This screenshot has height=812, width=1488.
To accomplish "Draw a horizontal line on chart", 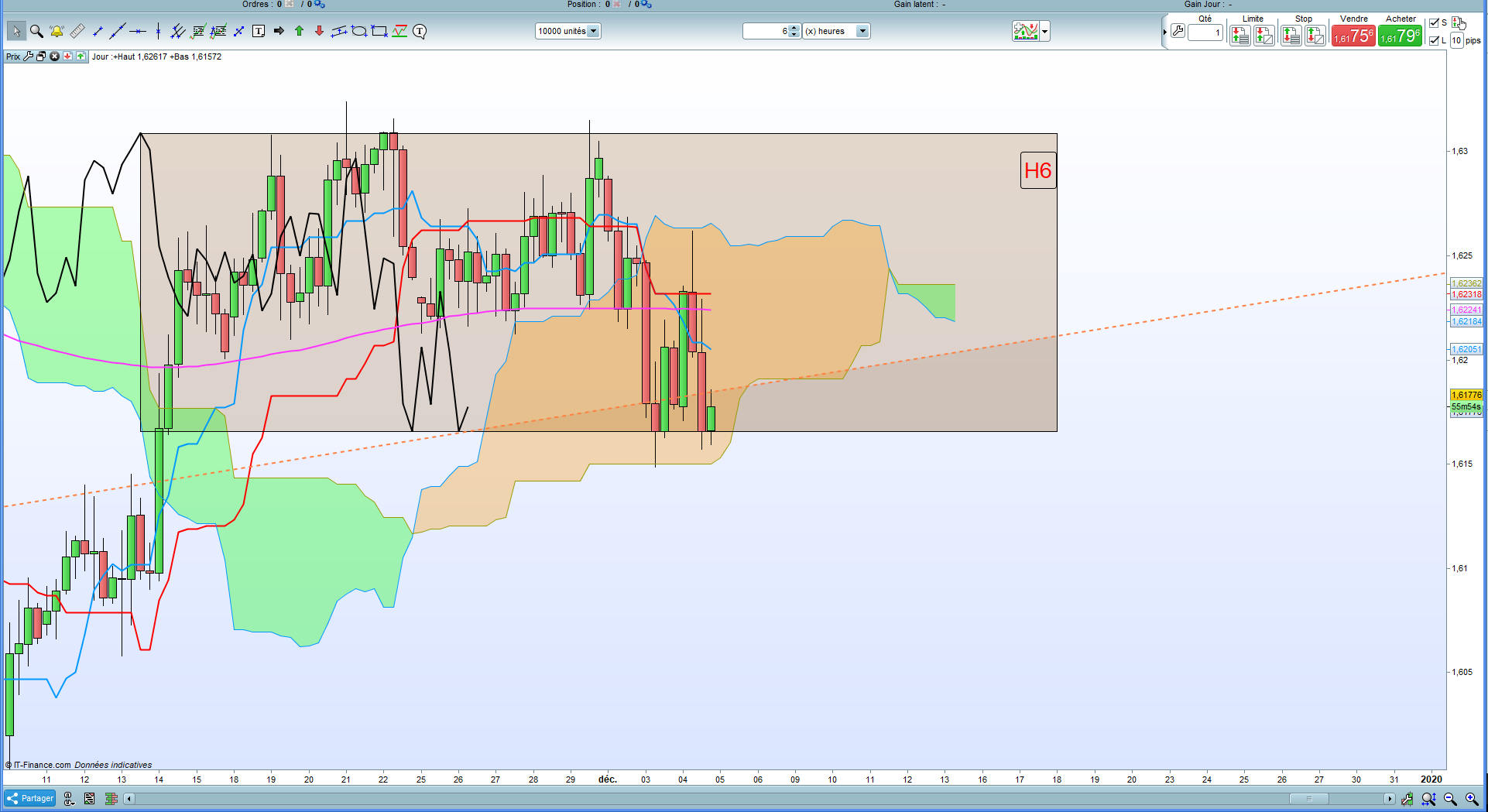I will point(138,31).
